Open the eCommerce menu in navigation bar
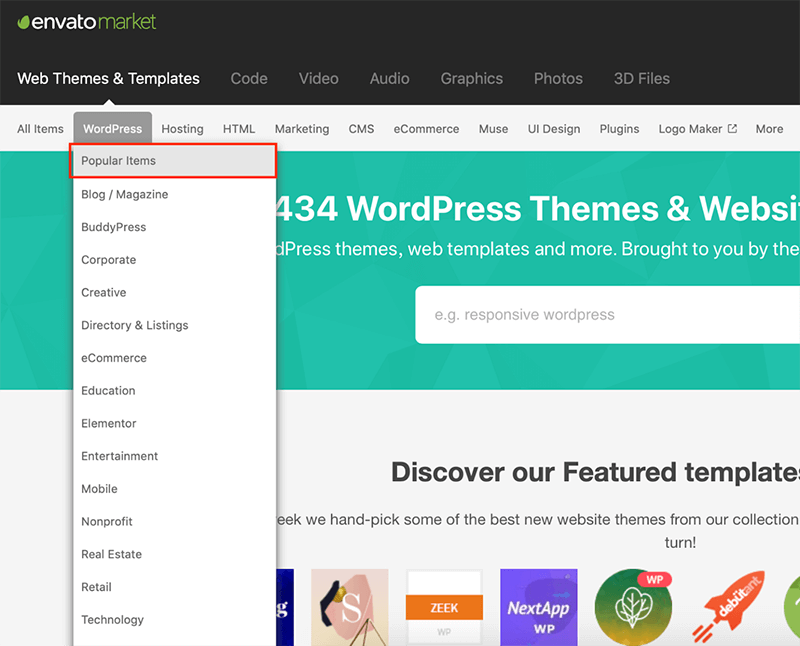This screenshot has height=646, width=800. (x=426, y=129)
